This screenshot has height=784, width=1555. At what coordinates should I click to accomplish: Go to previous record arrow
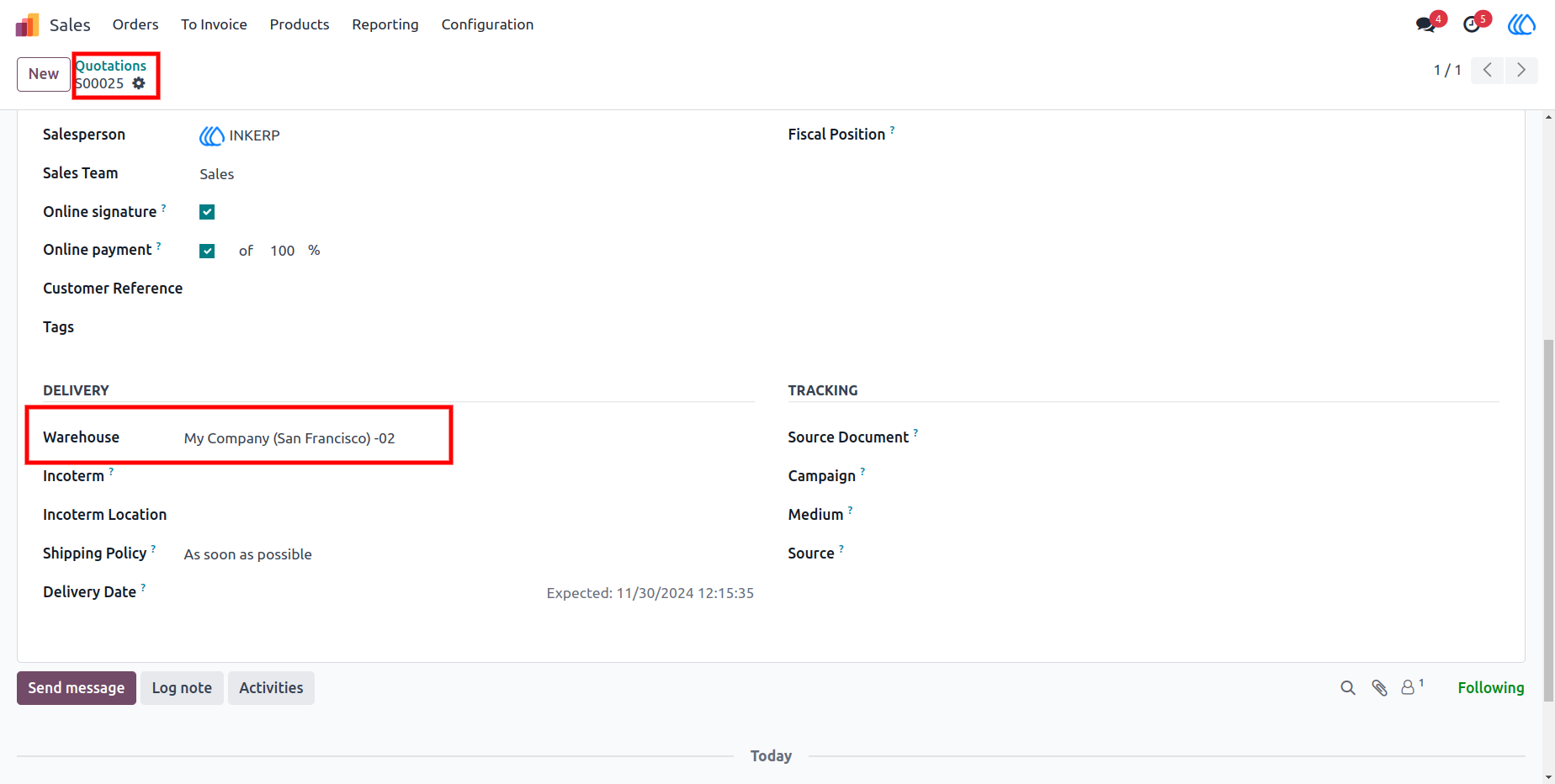click(1488, 70)
